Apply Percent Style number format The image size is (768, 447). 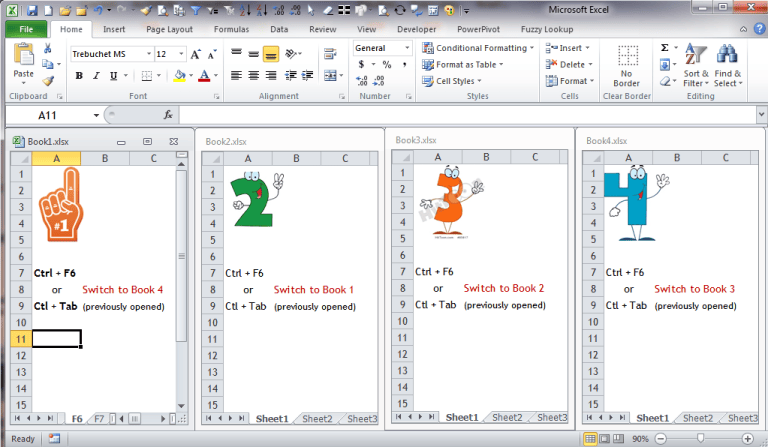(387, 65)
